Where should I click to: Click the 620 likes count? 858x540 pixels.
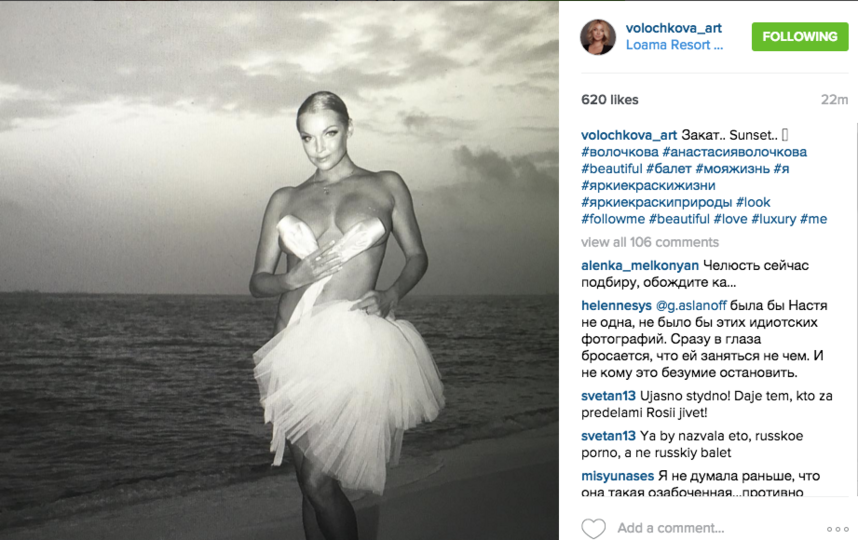[610, 100]
